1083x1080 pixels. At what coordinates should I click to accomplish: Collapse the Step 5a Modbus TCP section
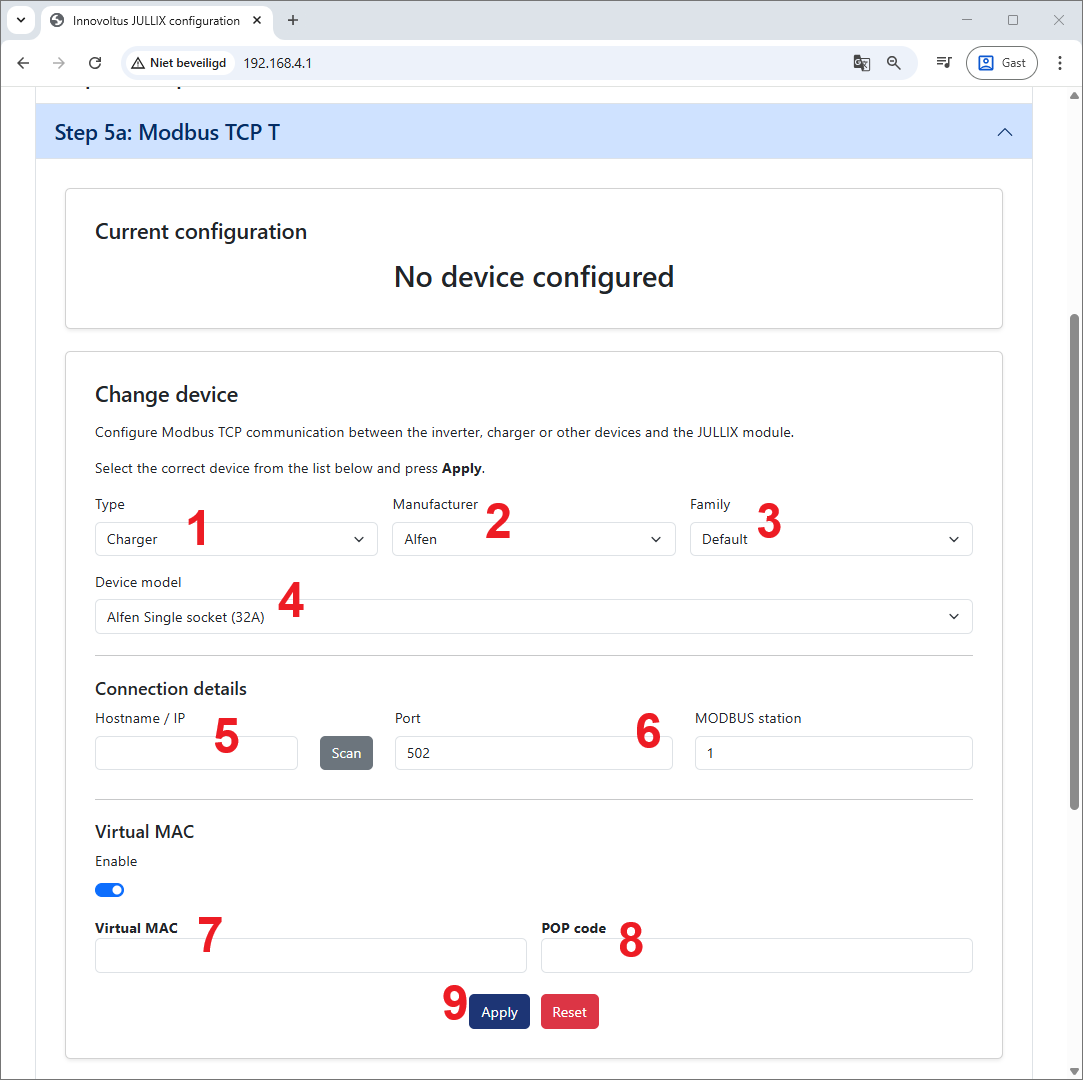click(1005, 132)
